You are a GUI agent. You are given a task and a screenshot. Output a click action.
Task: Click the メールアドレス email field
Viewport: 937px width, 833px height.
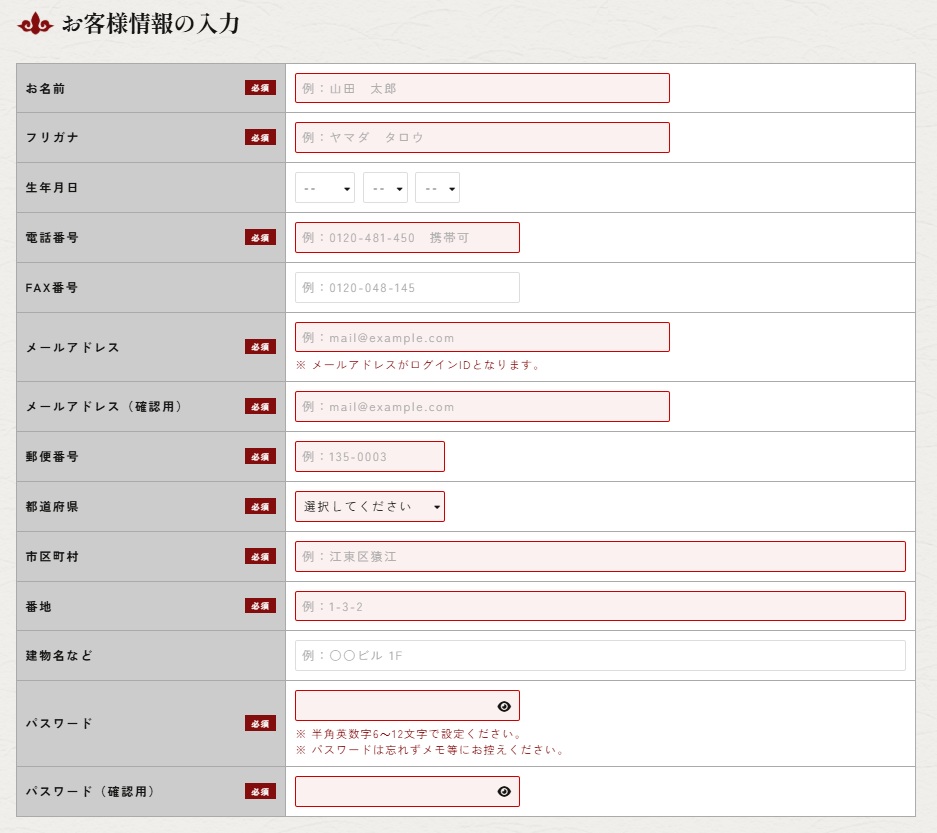481,337
